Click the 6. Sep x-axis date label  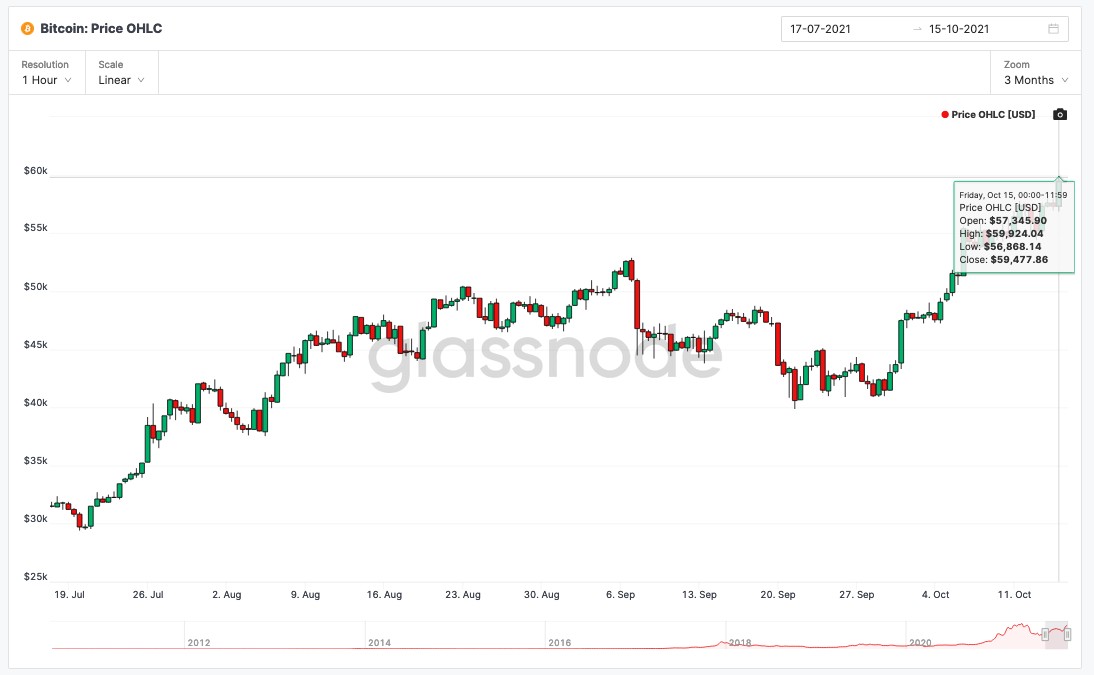(620, 595)
